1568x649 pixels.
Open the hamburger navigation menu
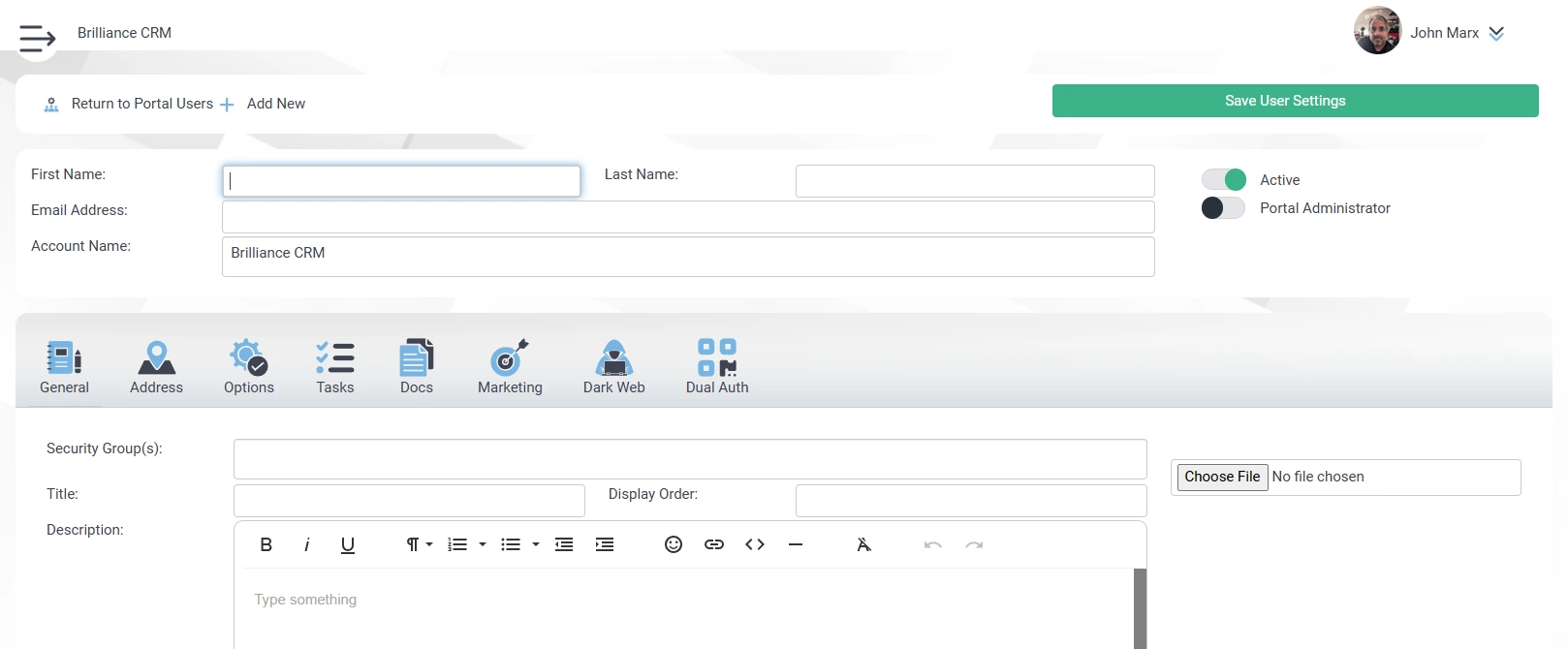(x=37, y=38)
